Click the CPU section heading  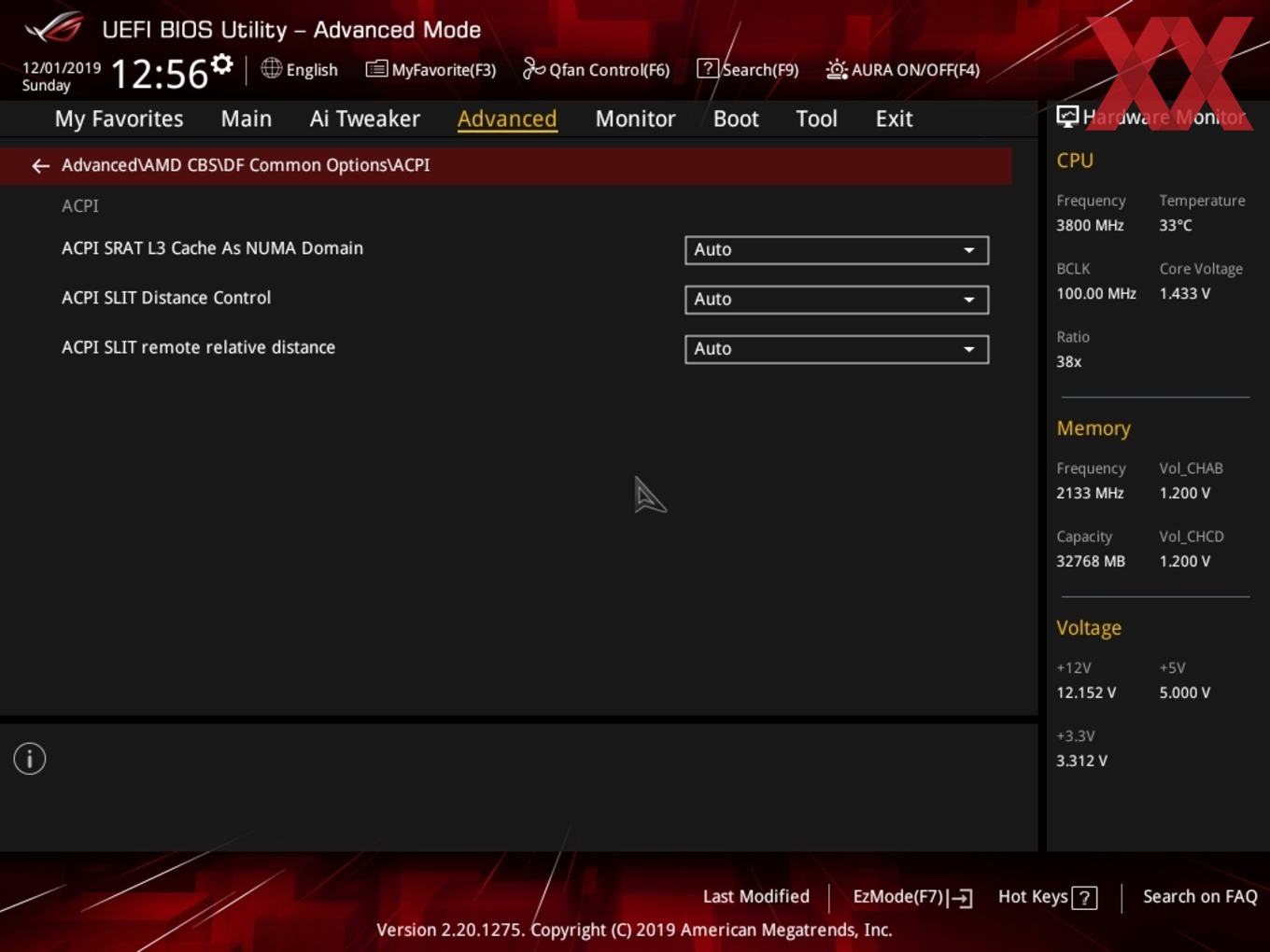coord(1075,161)
